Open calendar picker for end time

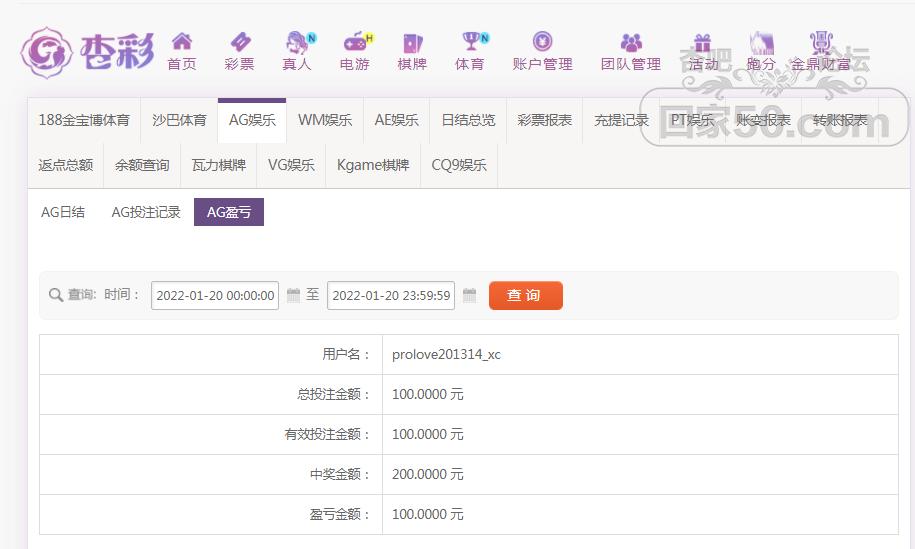point(470,295)
